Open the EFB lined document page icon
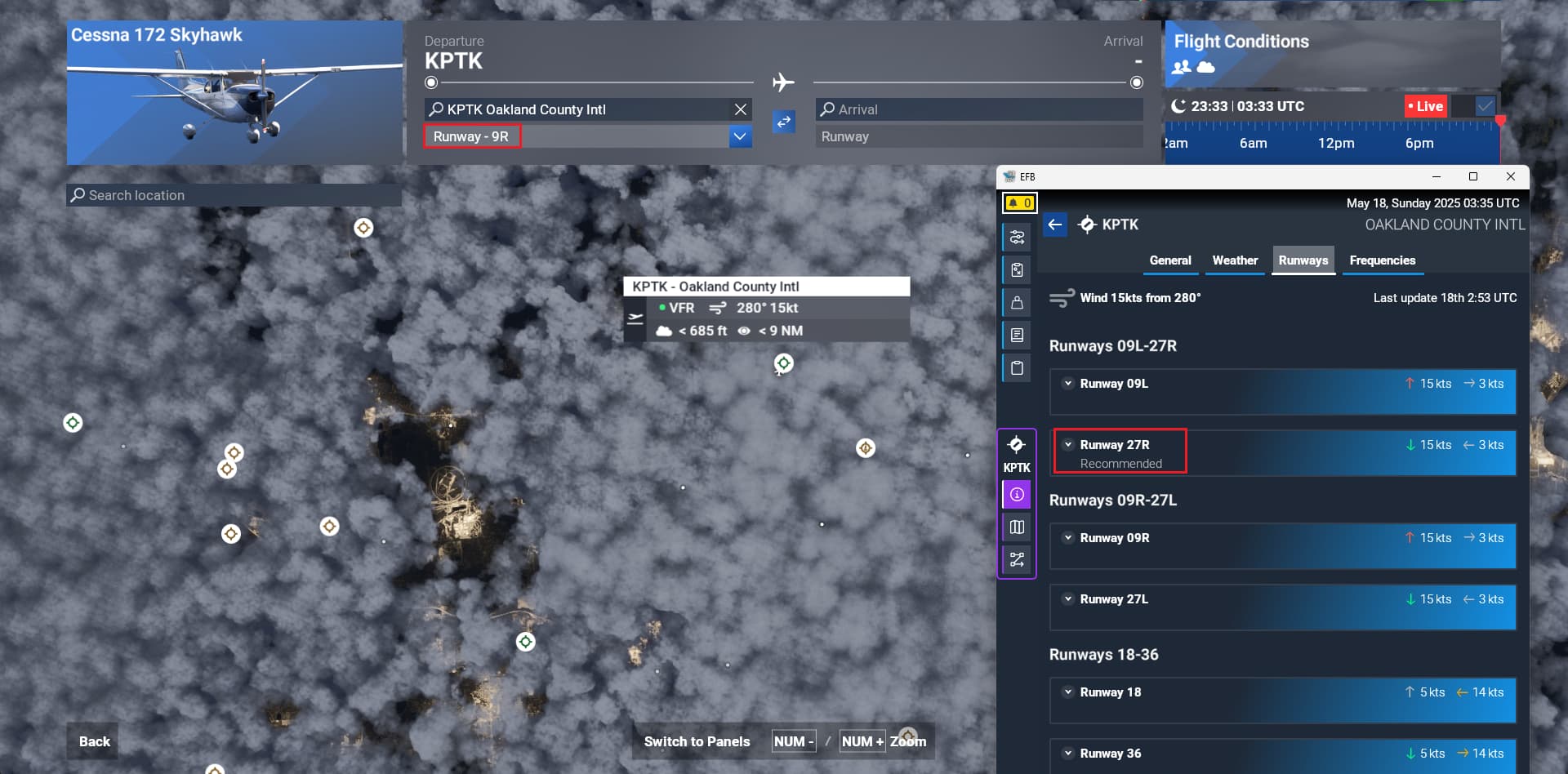 [x=1017, y=335]
